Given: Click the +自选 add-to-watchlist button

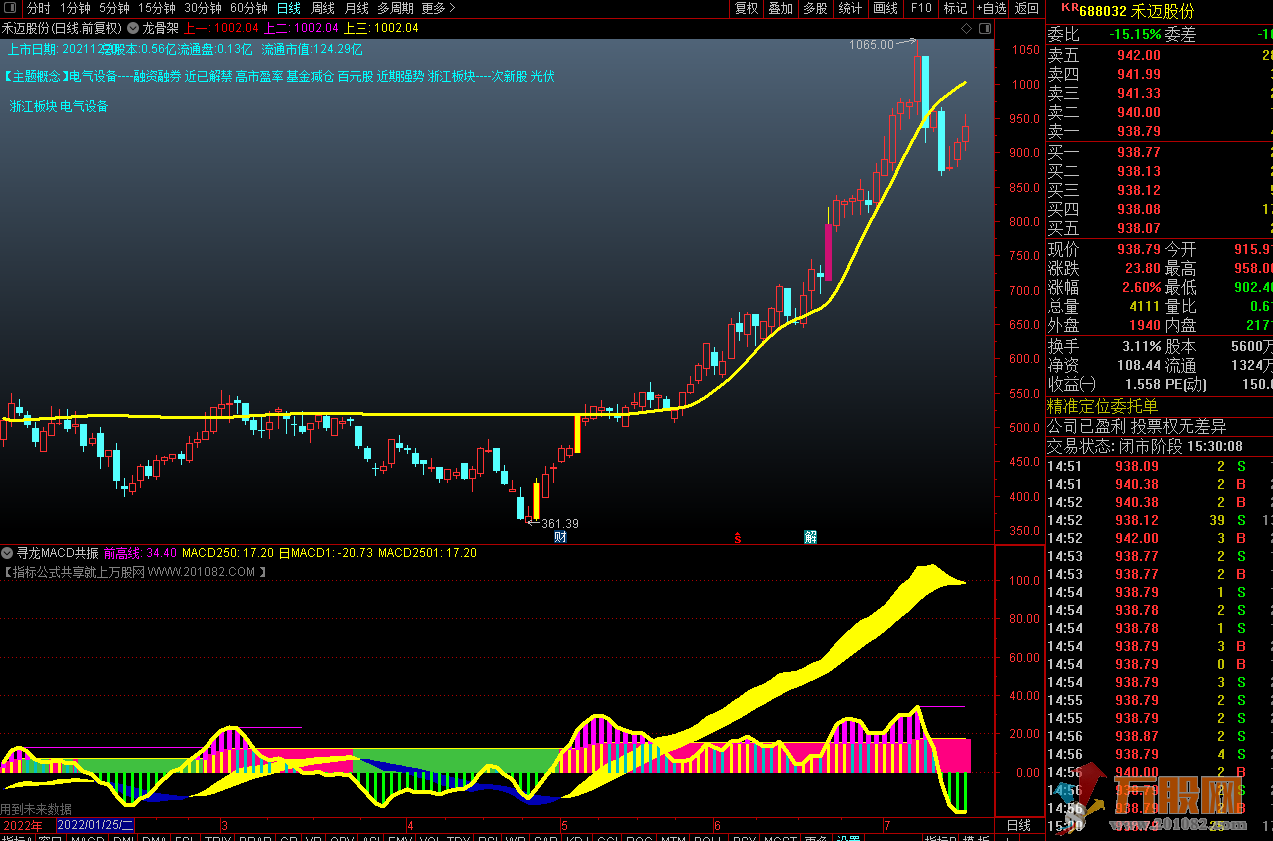Looking at the screenshot, I should point(990,8).
